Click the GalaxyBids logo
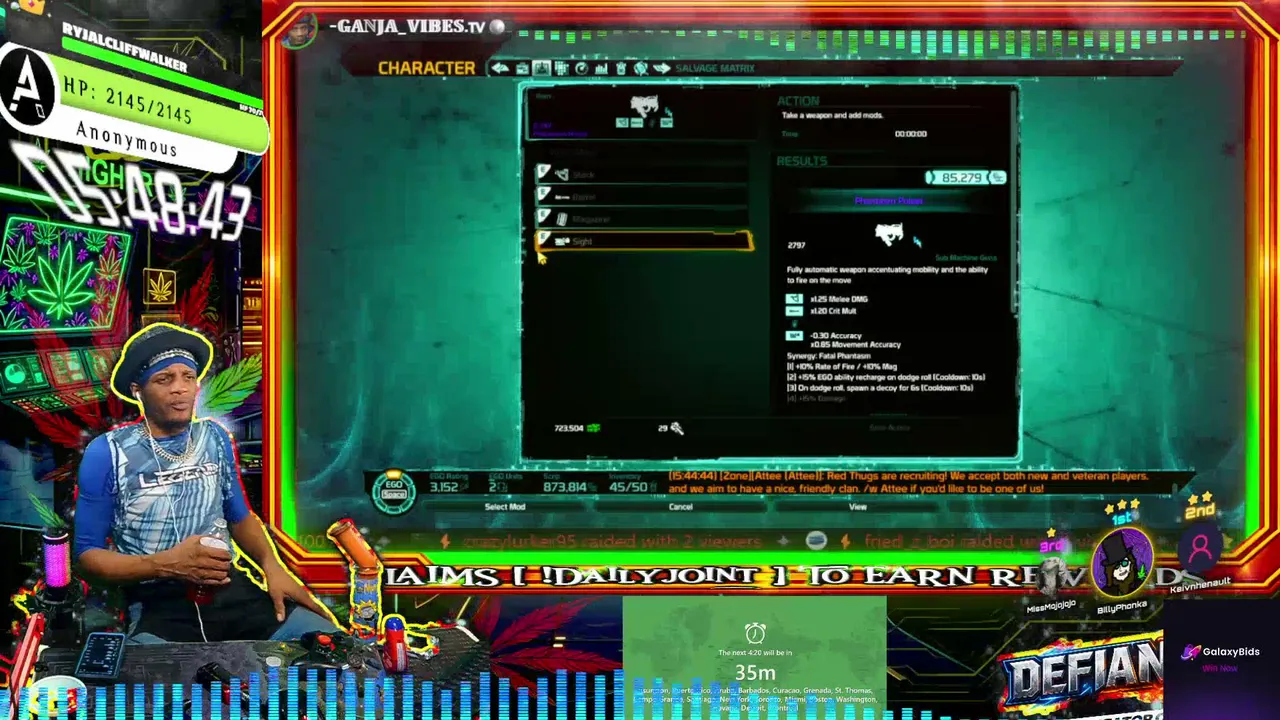The height and width of the screenshot is (720, 1280). pos(1222,653)
